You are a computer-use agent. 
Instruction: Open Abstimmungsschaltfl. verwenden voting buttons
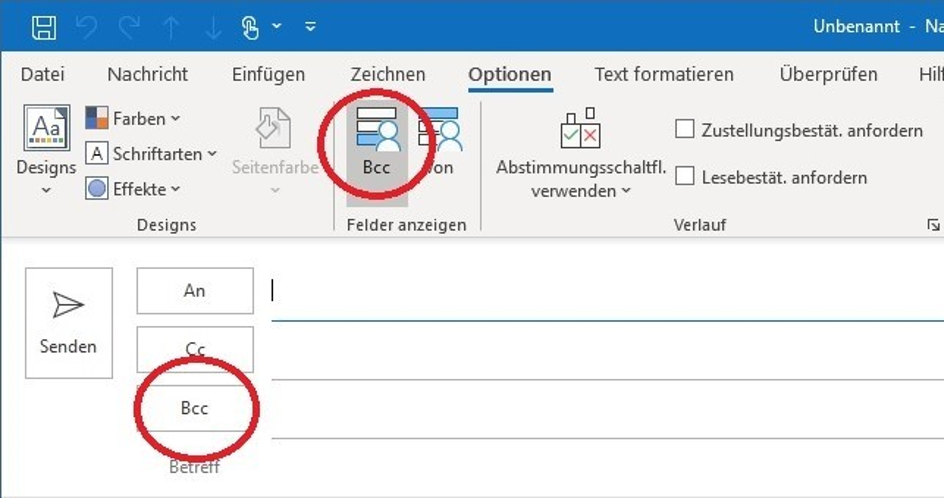[x=581, y=153]
